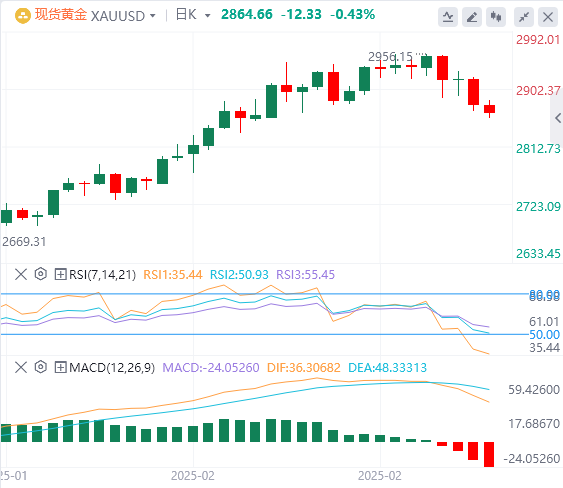
Task: Click the RSI1:35.44 value
Action: (173, 275)
